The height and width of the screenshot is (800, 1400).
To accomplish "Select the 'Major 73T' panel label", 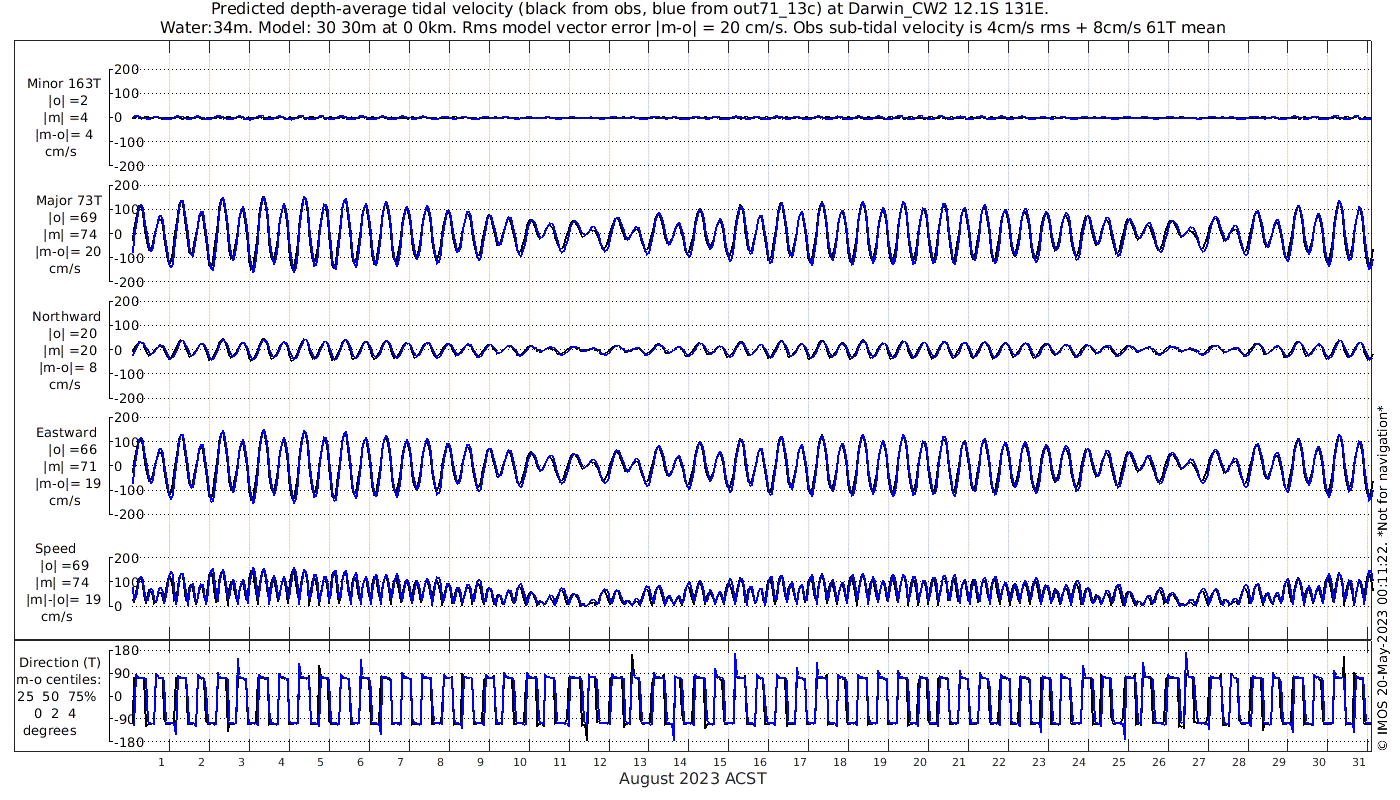I will (68, 201).
